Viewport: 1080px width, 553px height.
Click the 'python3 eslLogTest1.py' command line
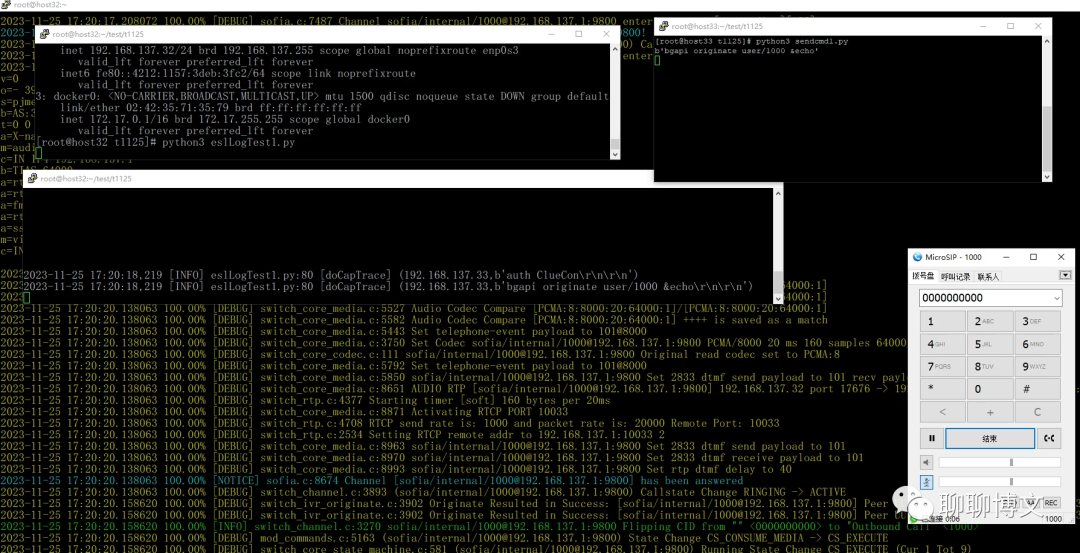[x=229, y=143]
